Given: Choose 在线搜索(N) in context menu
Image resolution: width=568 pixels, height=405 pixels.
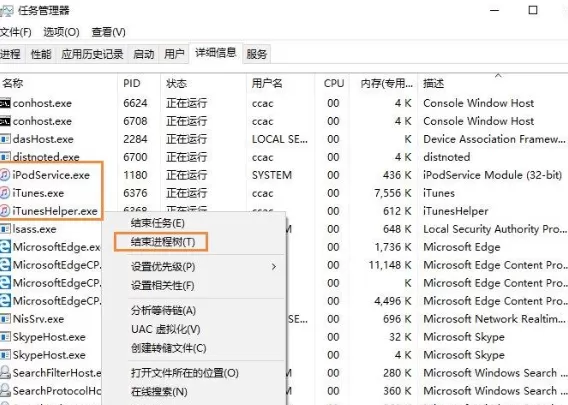Looking at the screenshot, I should 159,392.
